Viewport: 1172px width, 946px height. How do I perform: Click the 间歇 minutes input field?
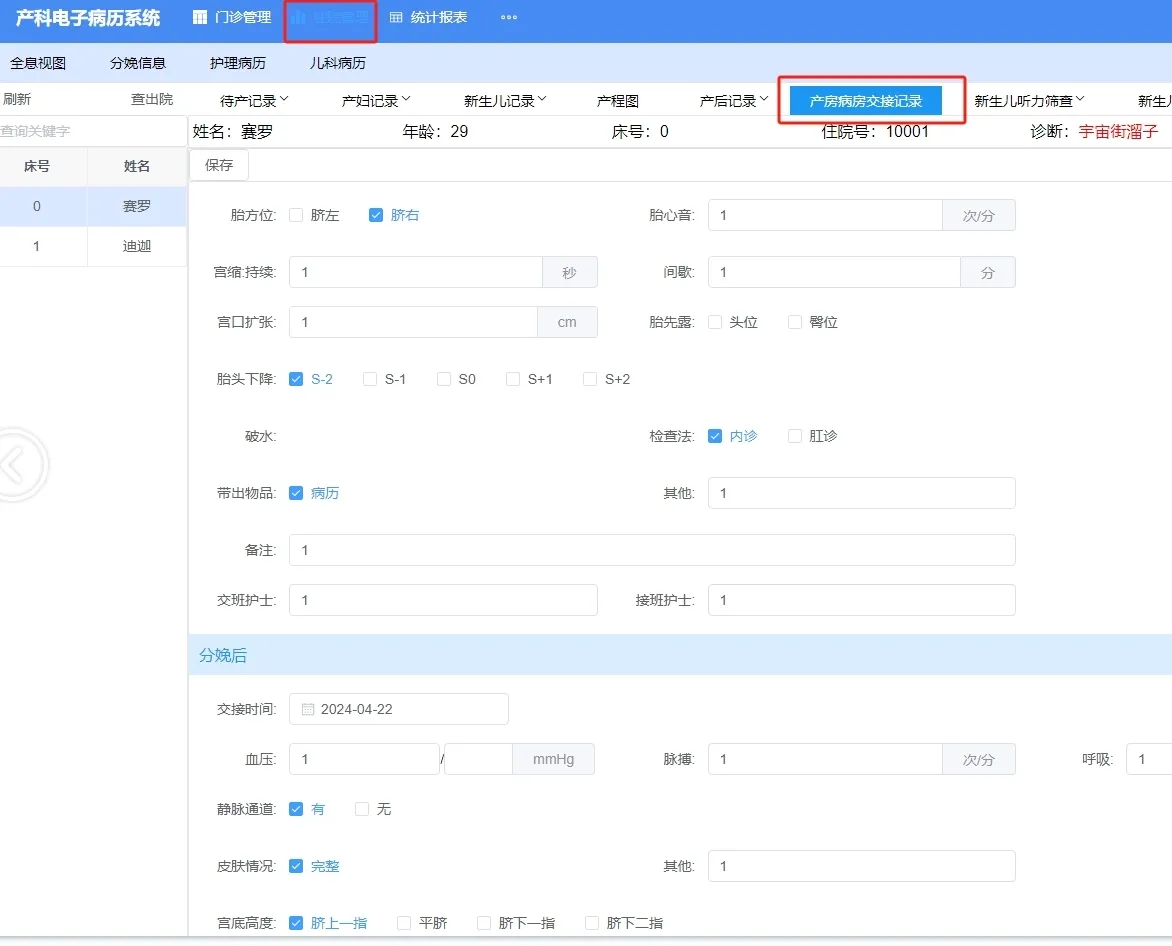coord(834,272)
